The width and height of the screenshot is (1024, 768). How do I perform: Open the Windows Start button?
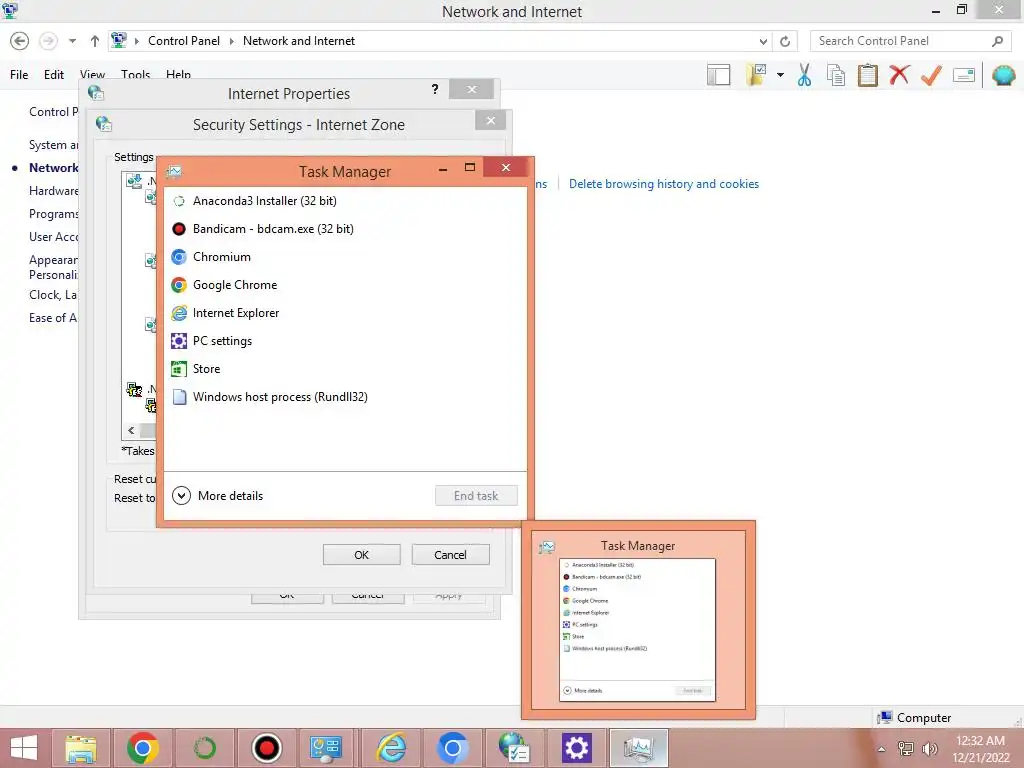coord(24,748)
